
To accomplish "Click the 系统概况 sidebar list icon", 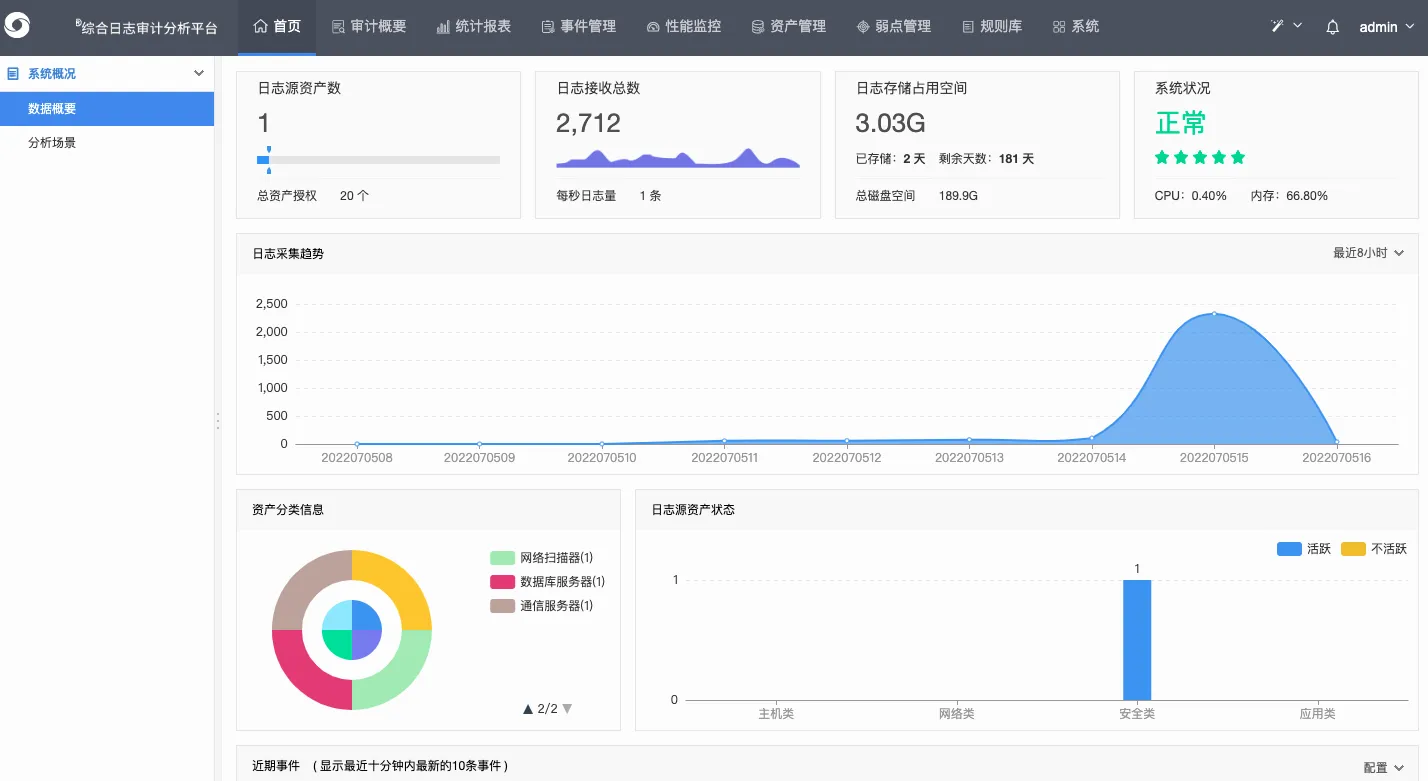I will click(14, 74).
